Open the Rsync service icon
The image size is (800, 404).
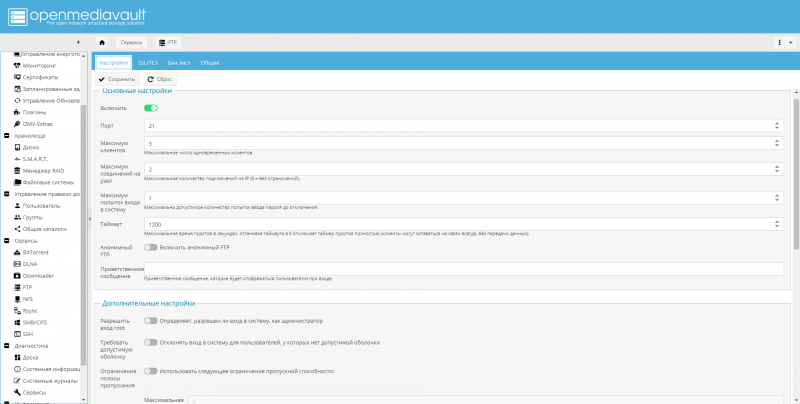(x=17, y=311)
